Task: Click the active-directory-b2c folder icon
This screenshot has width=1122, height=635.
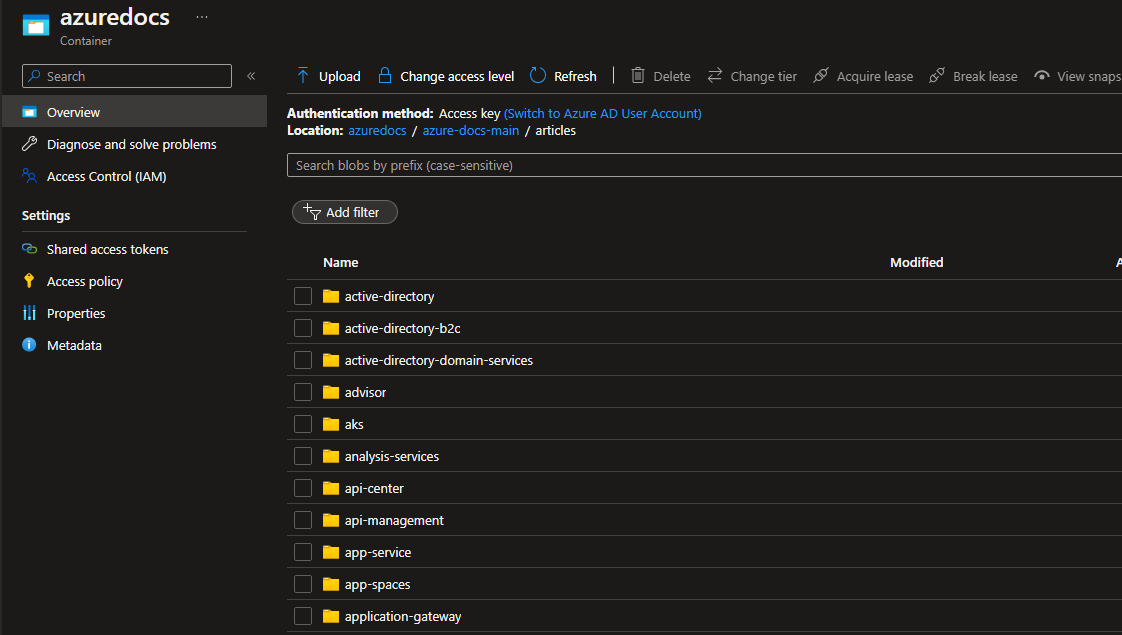Action: (331, 328)
